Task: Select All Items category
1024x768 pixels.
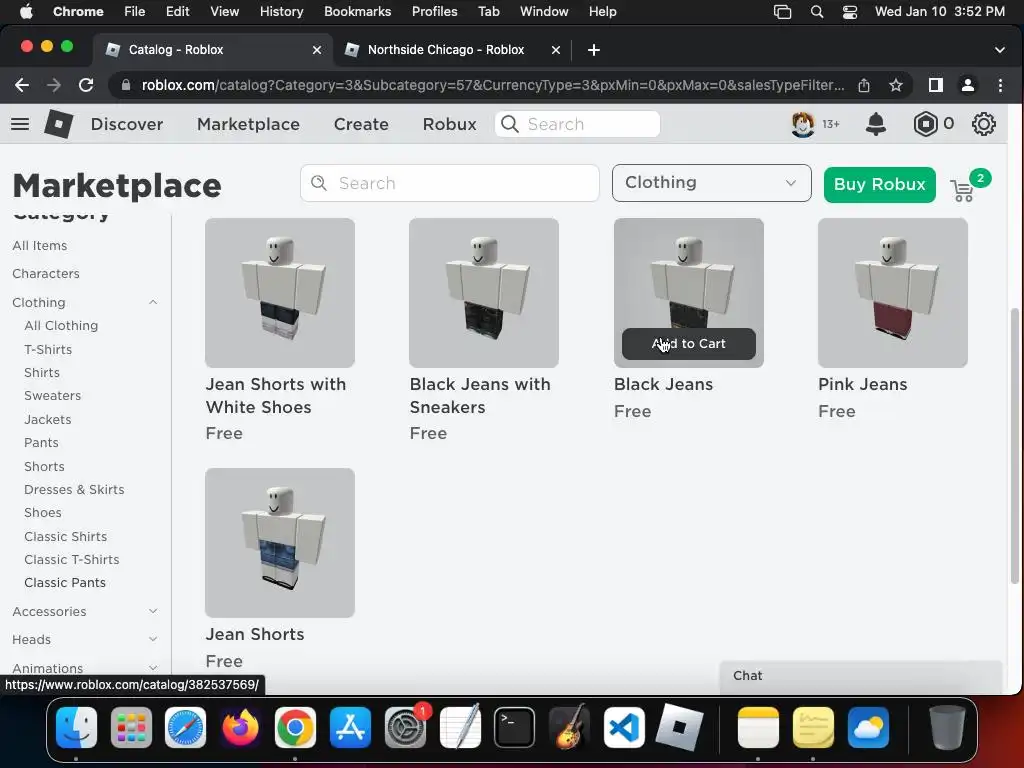Action: [x=39, y=246]
